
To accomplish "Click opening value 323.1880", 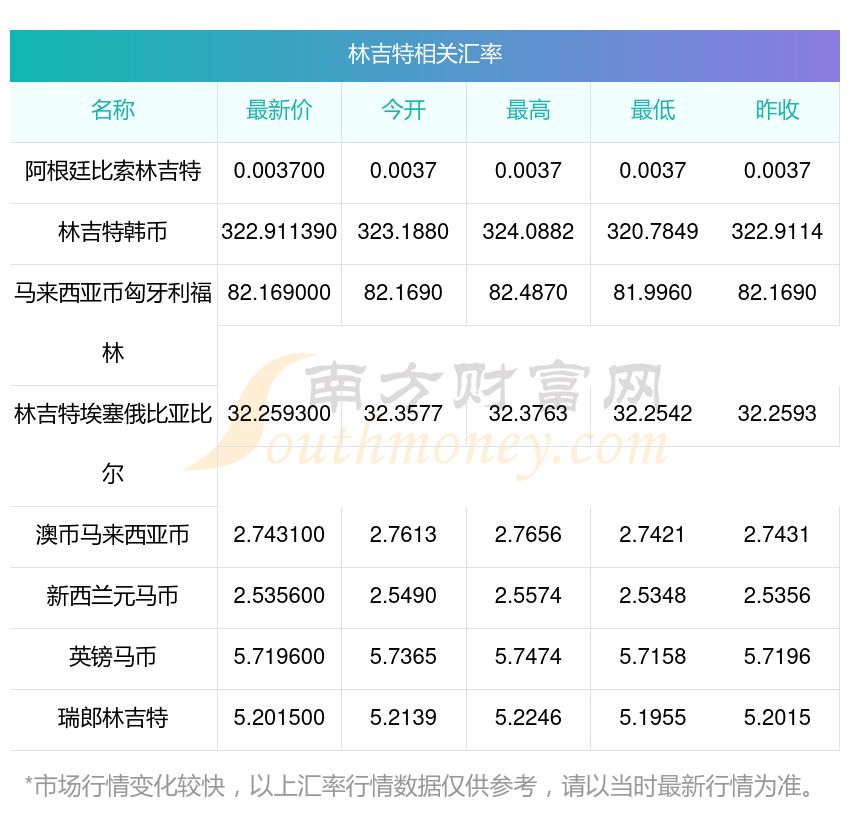I will click(x=403, y=232).
